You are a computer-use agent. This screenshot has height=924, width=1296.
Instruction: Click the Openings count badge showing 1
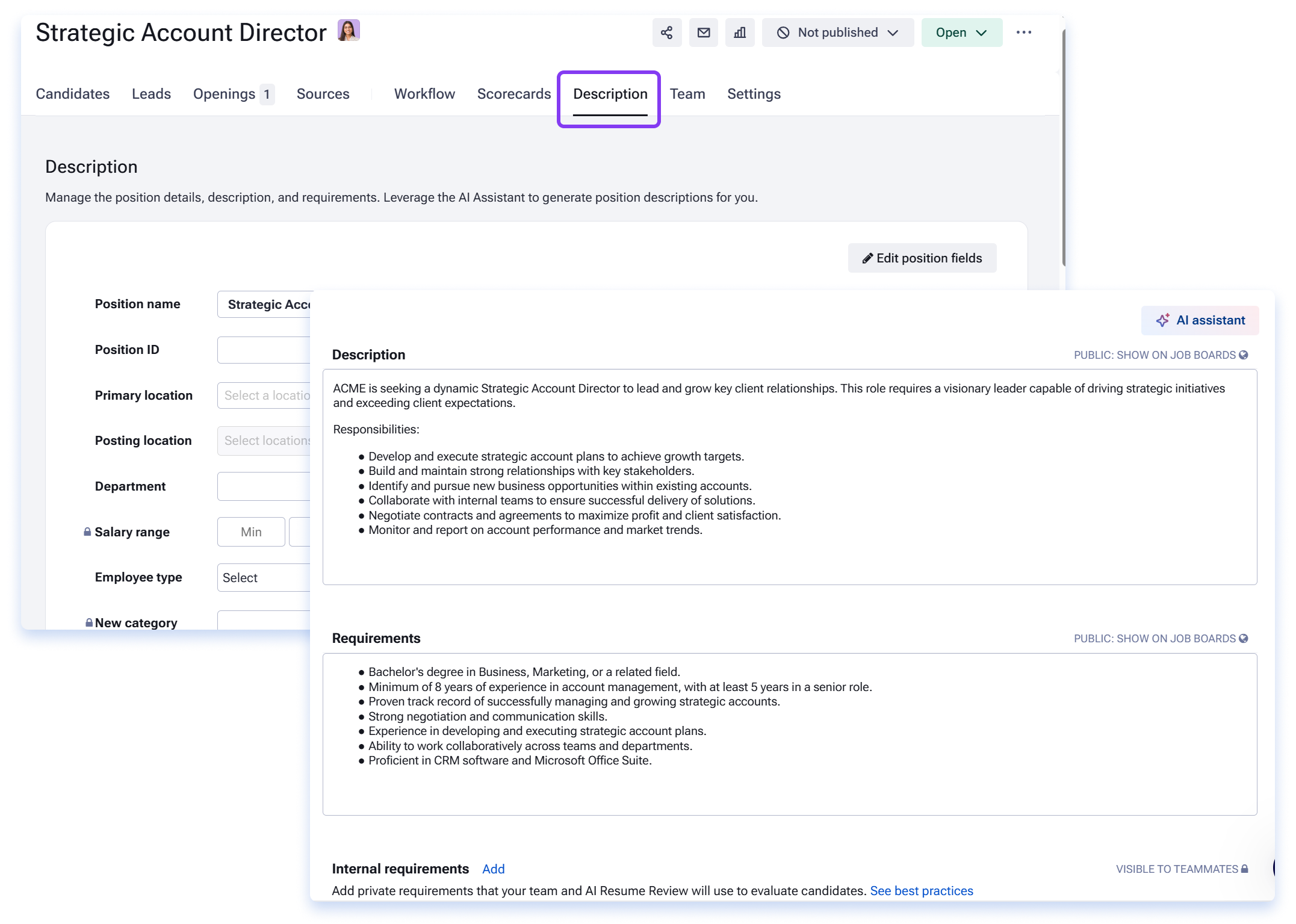267,95
